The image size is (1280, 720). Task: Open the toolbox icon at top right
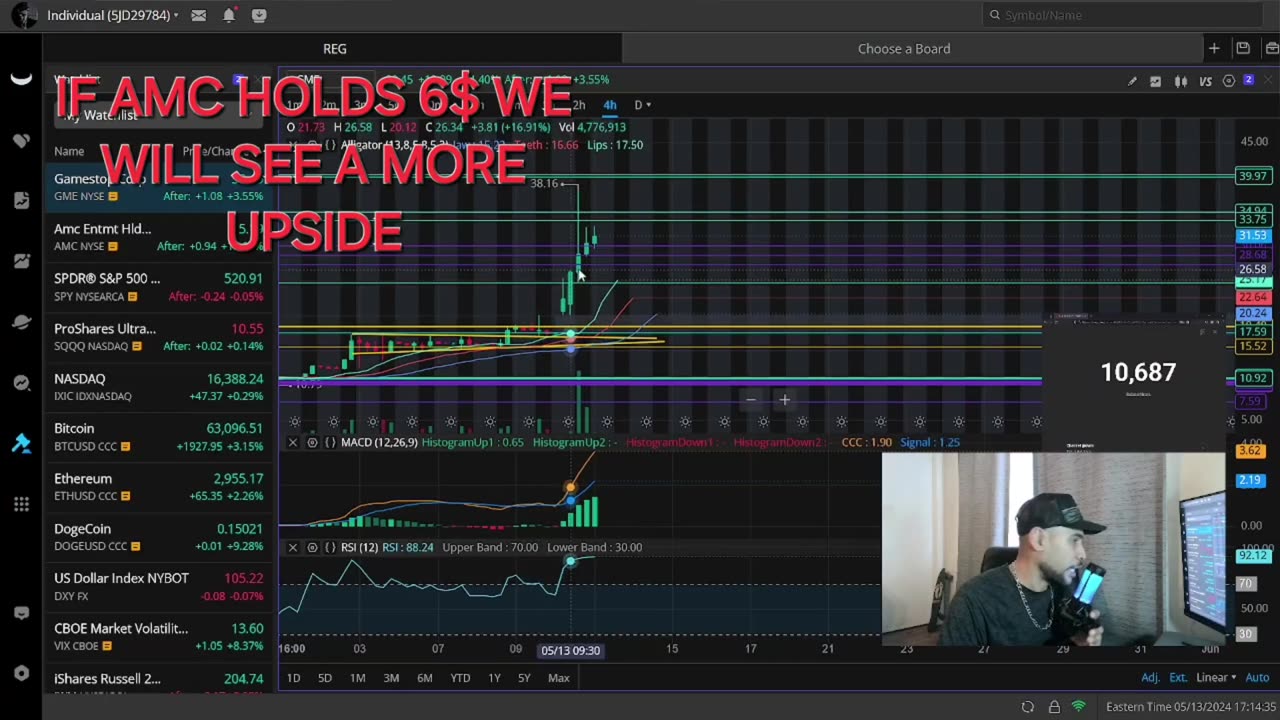1272,48
